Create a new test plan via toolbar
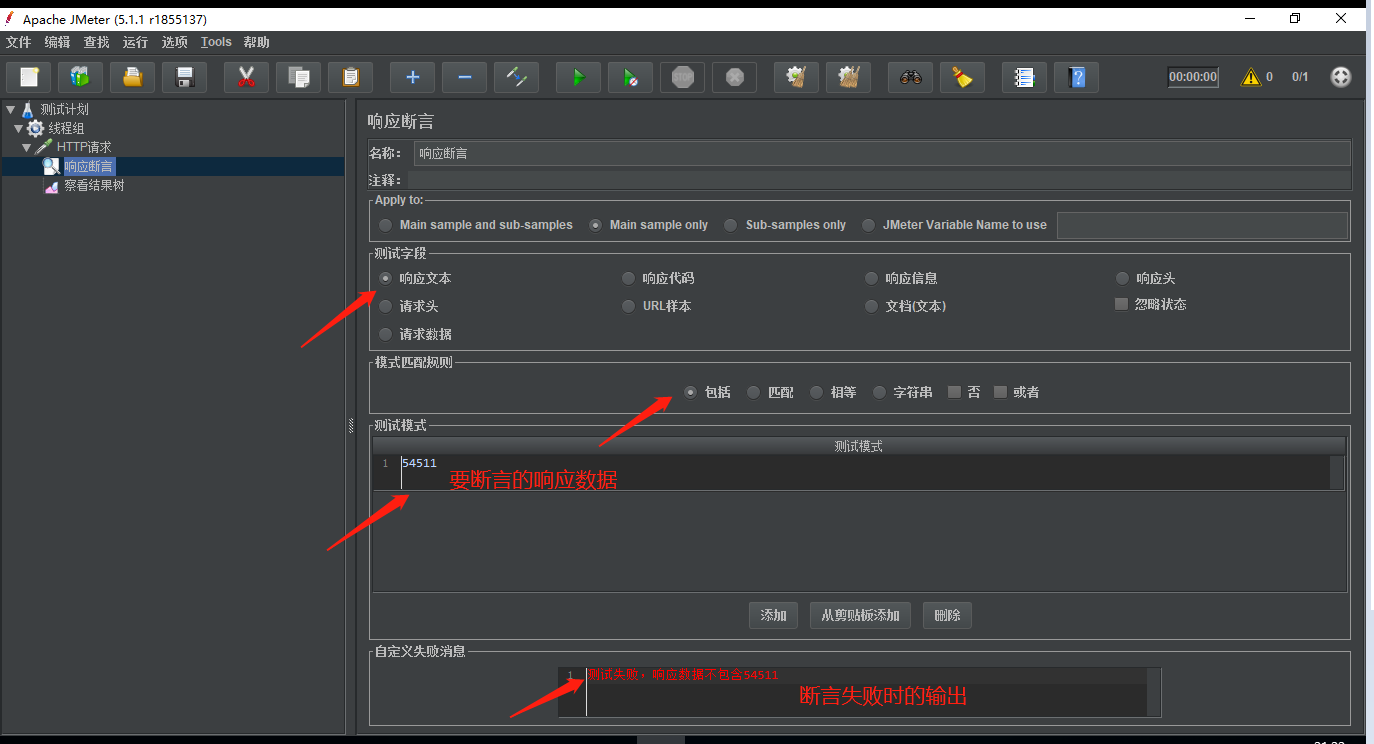 tap(29, 77)
